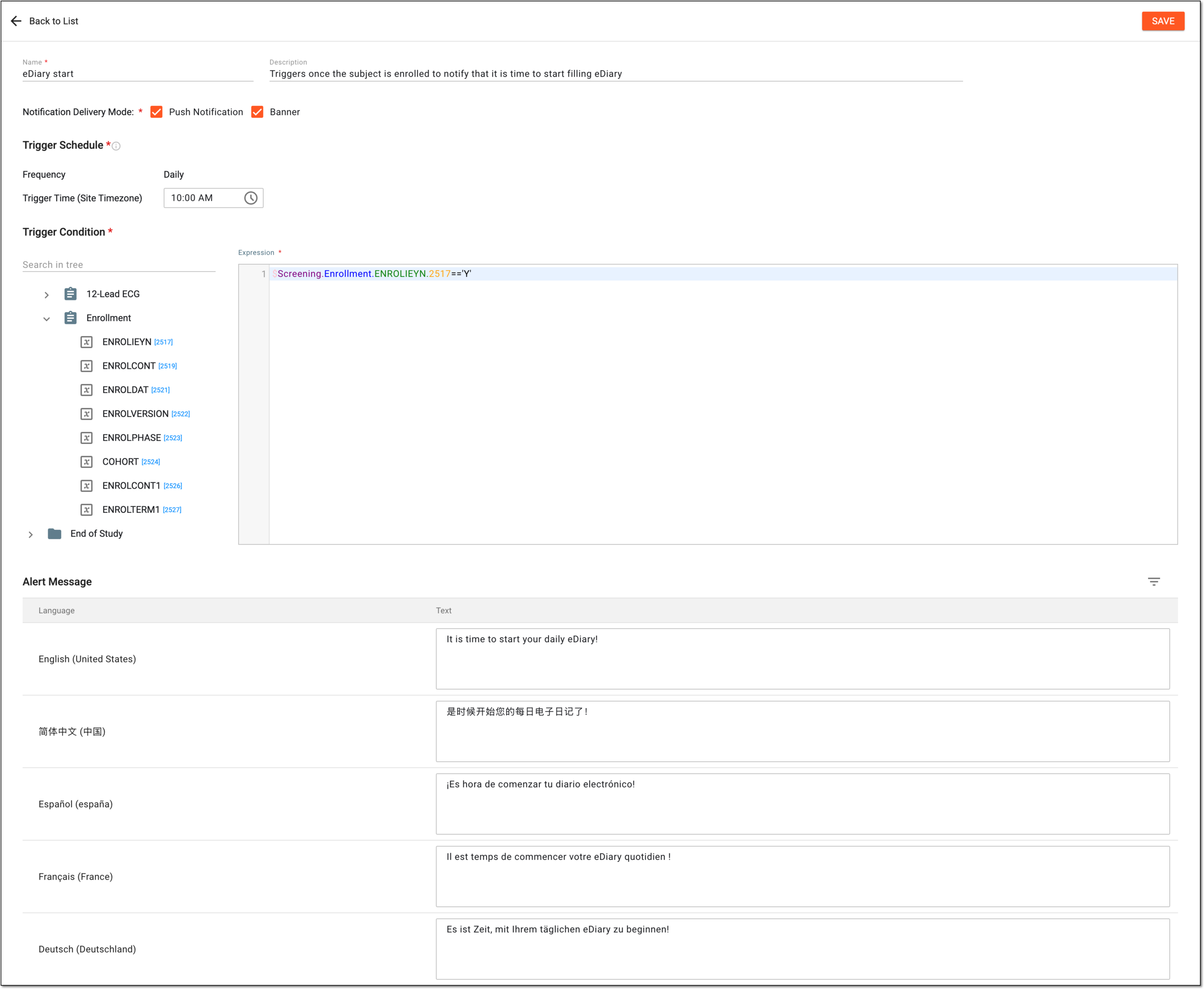
Task: Select COHORT [2524] in the tree
Action: (131, 461)
